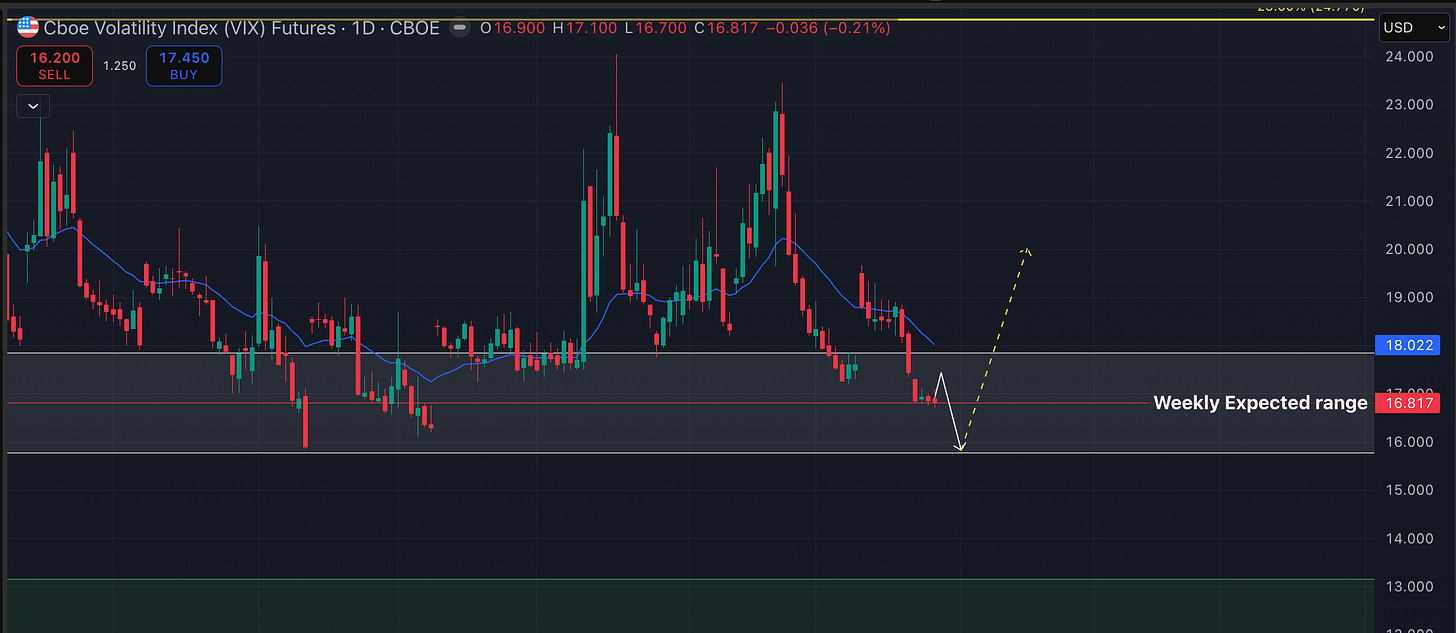
Task: Click the close value C16.817
Action: [x=727, y=28]
